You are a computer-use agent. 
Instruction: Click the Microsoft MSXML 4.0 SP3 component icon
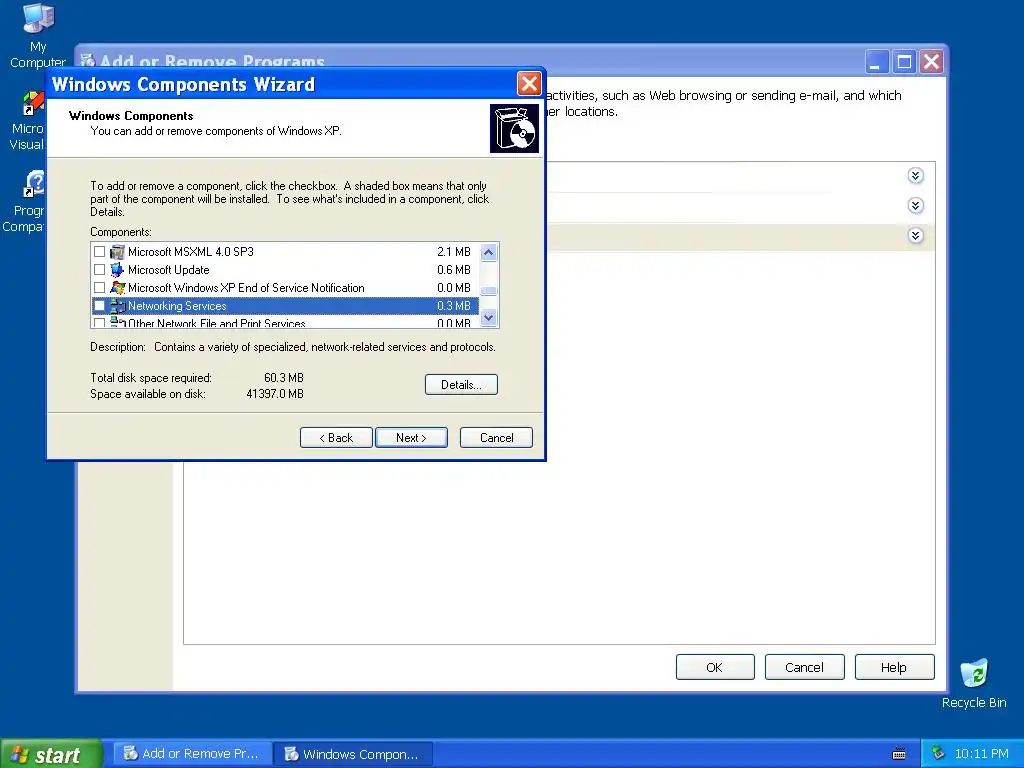[118, 251]
